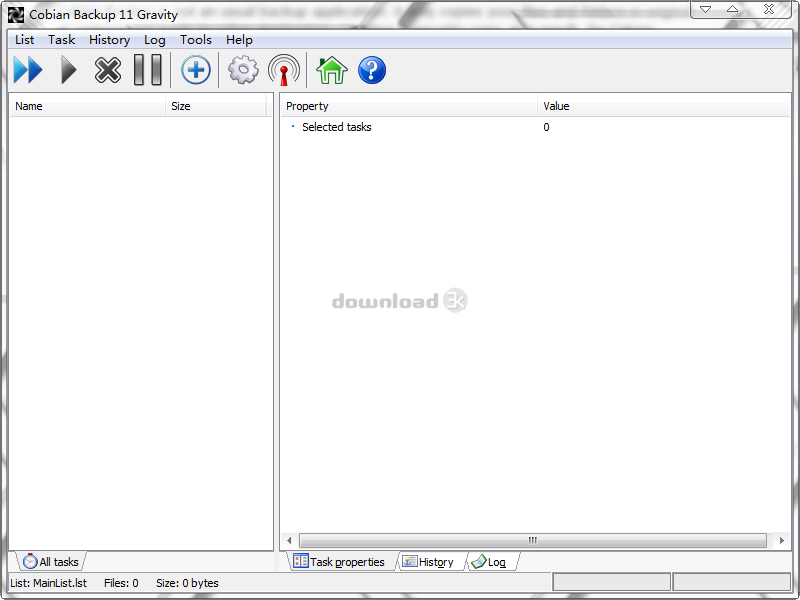This screenshot has height=600, width=800.
Task: Click the horizontal scrollbar left arrow
Action: [x=289, y=540]
